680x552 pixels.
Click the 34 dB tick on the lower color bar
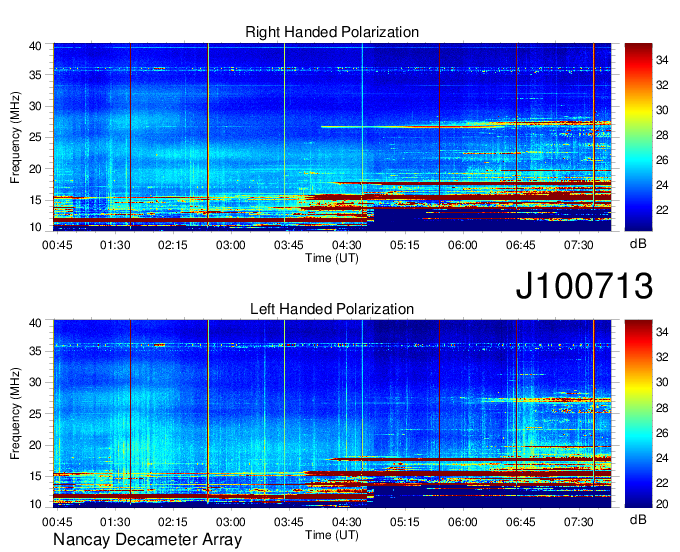tap(662, 332)
